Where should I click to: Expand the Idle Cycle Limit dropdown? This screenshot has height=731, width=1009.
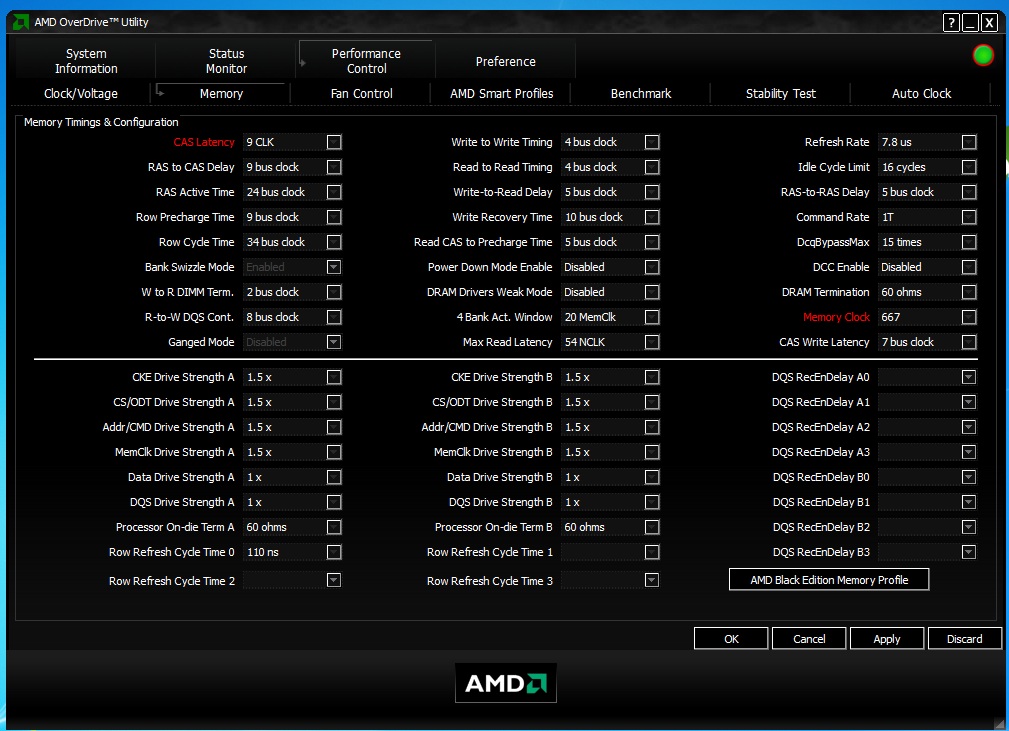pyautogui.click(x=969, y=167)
